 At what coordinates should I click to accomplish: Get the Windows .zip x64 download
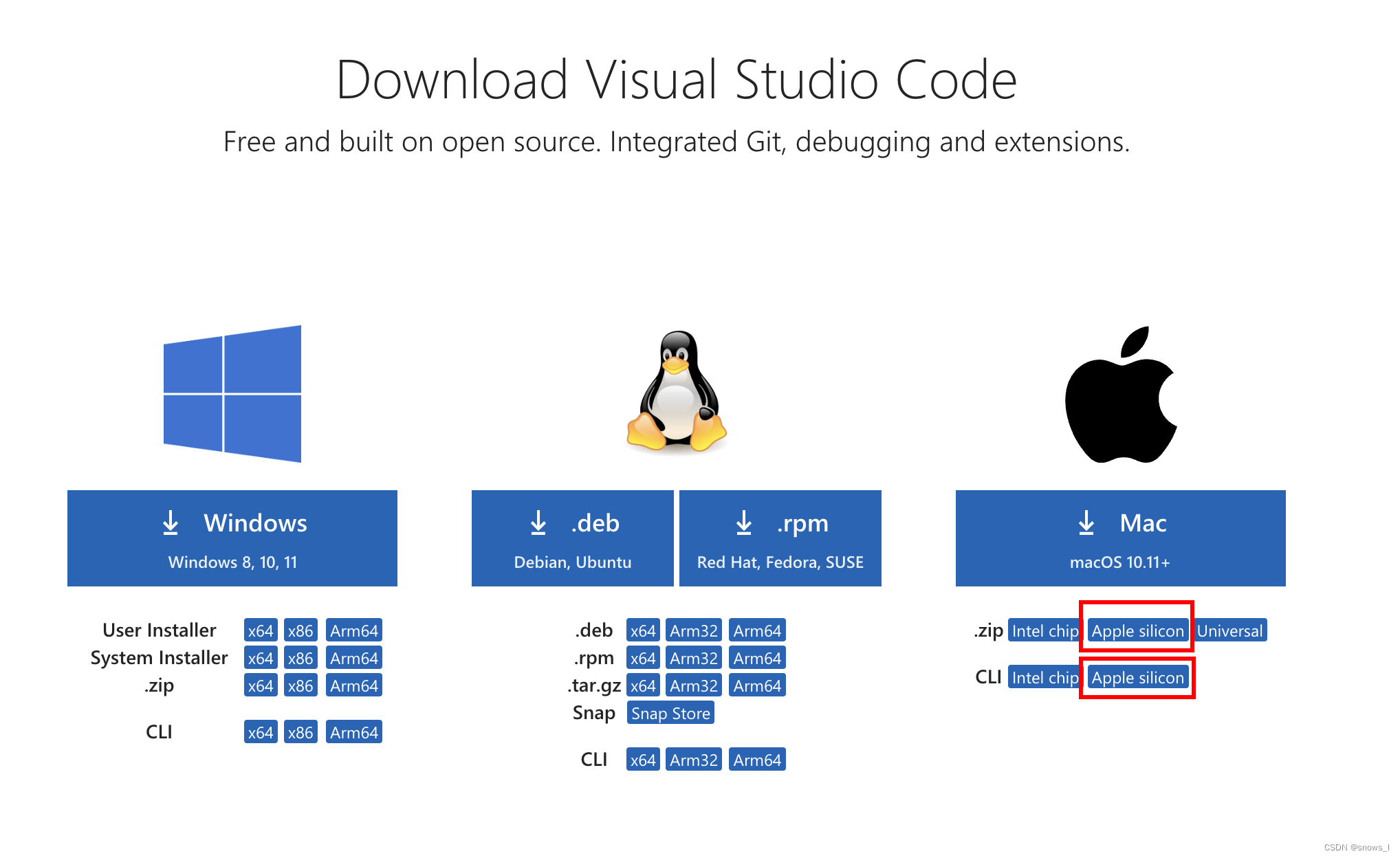(x=261, y=685)
